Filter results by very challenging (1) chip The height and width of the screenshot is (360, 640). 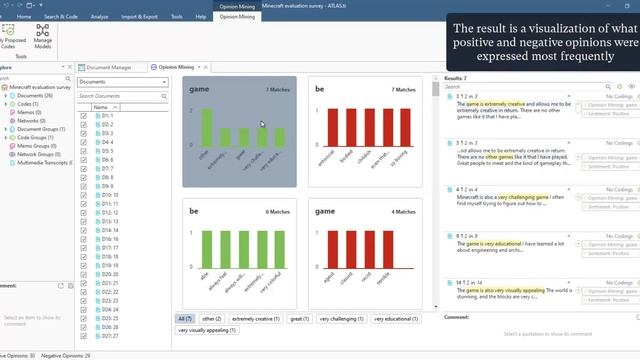[x=342, y=319]
